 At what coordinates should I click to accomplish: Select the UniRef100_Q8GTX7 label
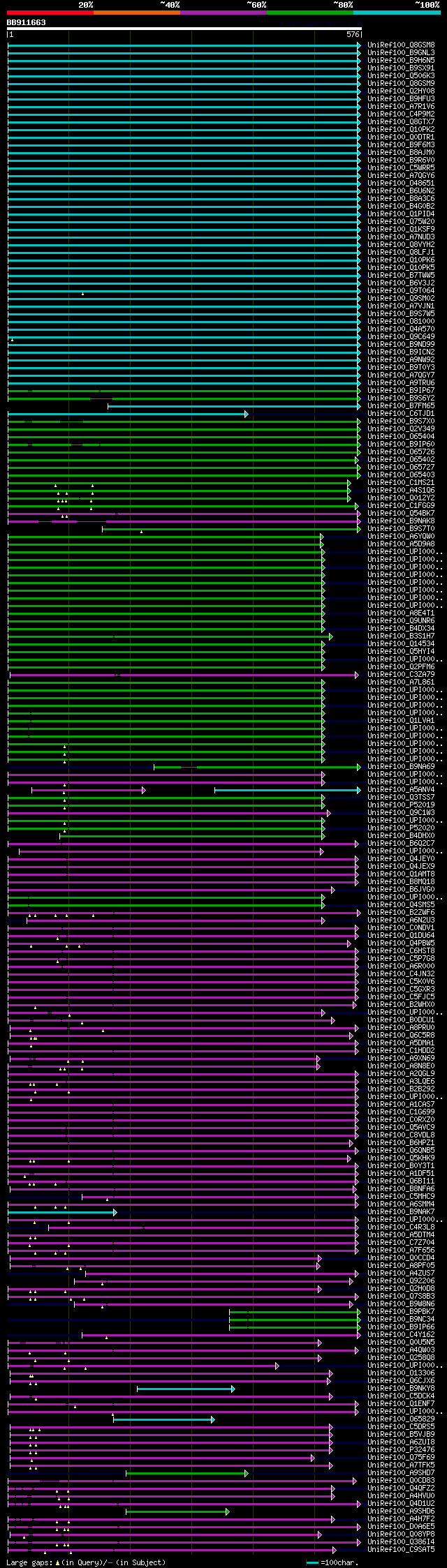point(401,121)
